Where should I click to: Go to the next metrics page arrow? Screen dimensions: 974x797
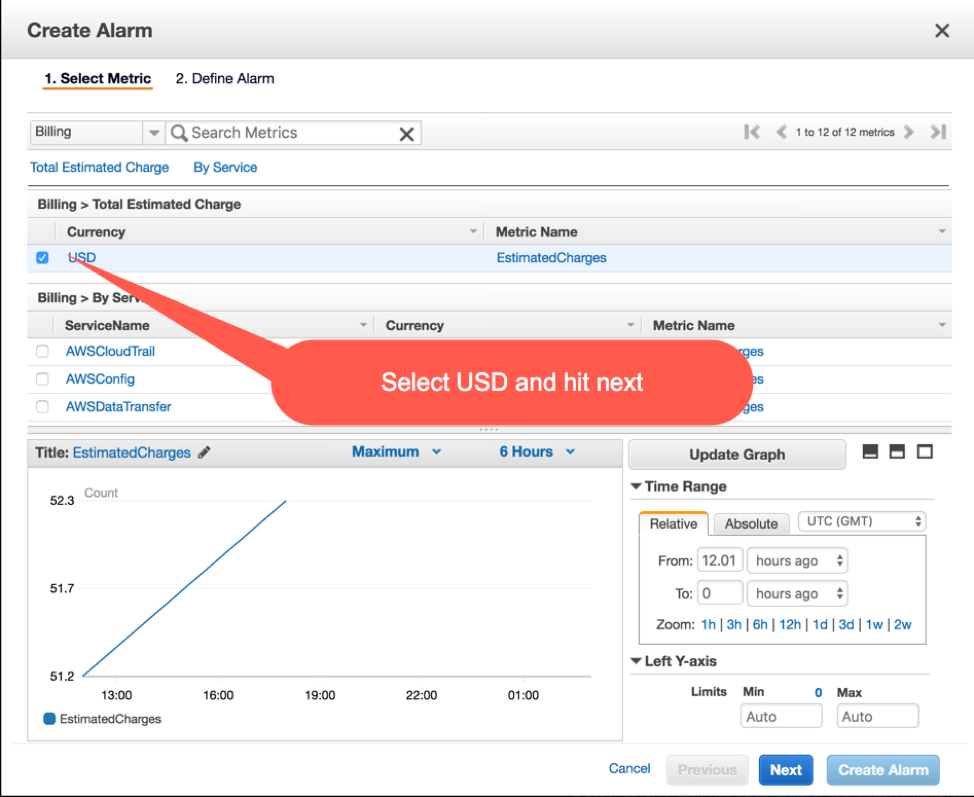coord(909,132)
